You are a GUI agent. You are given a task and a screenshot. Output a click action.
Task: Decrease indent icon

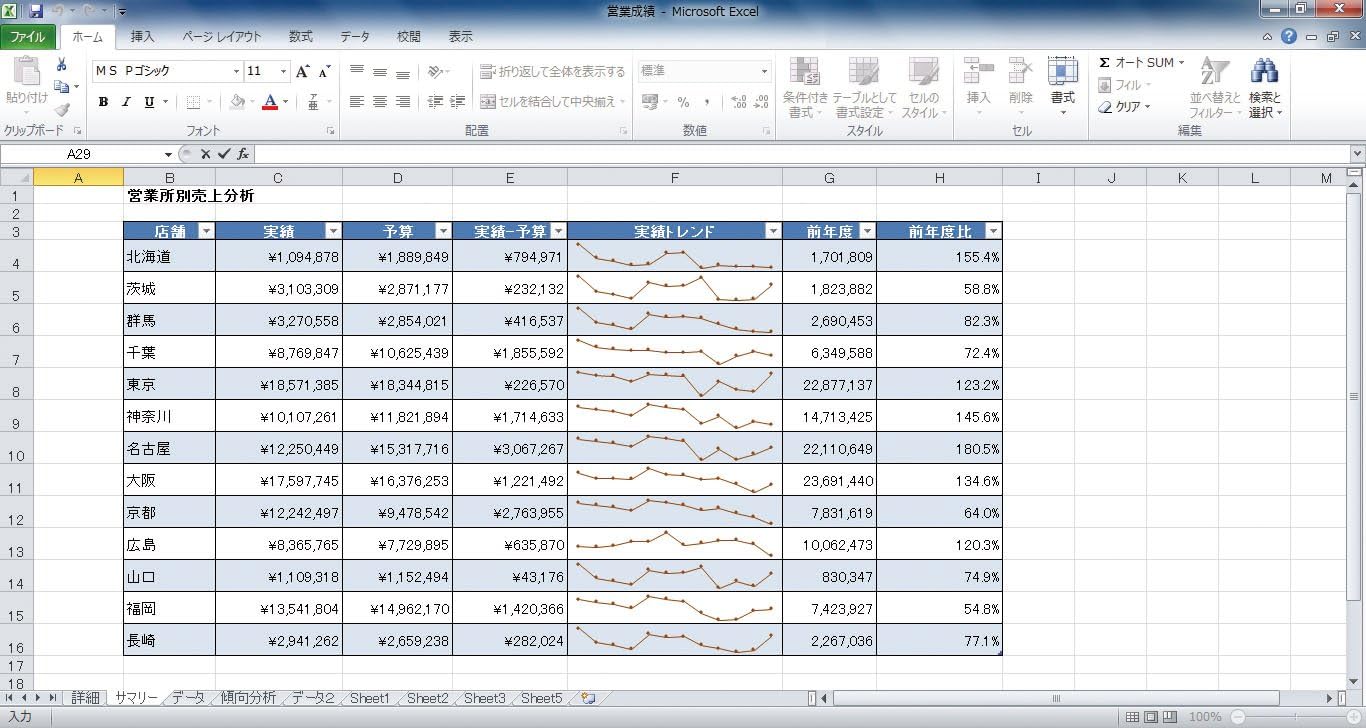click(435, 101)
